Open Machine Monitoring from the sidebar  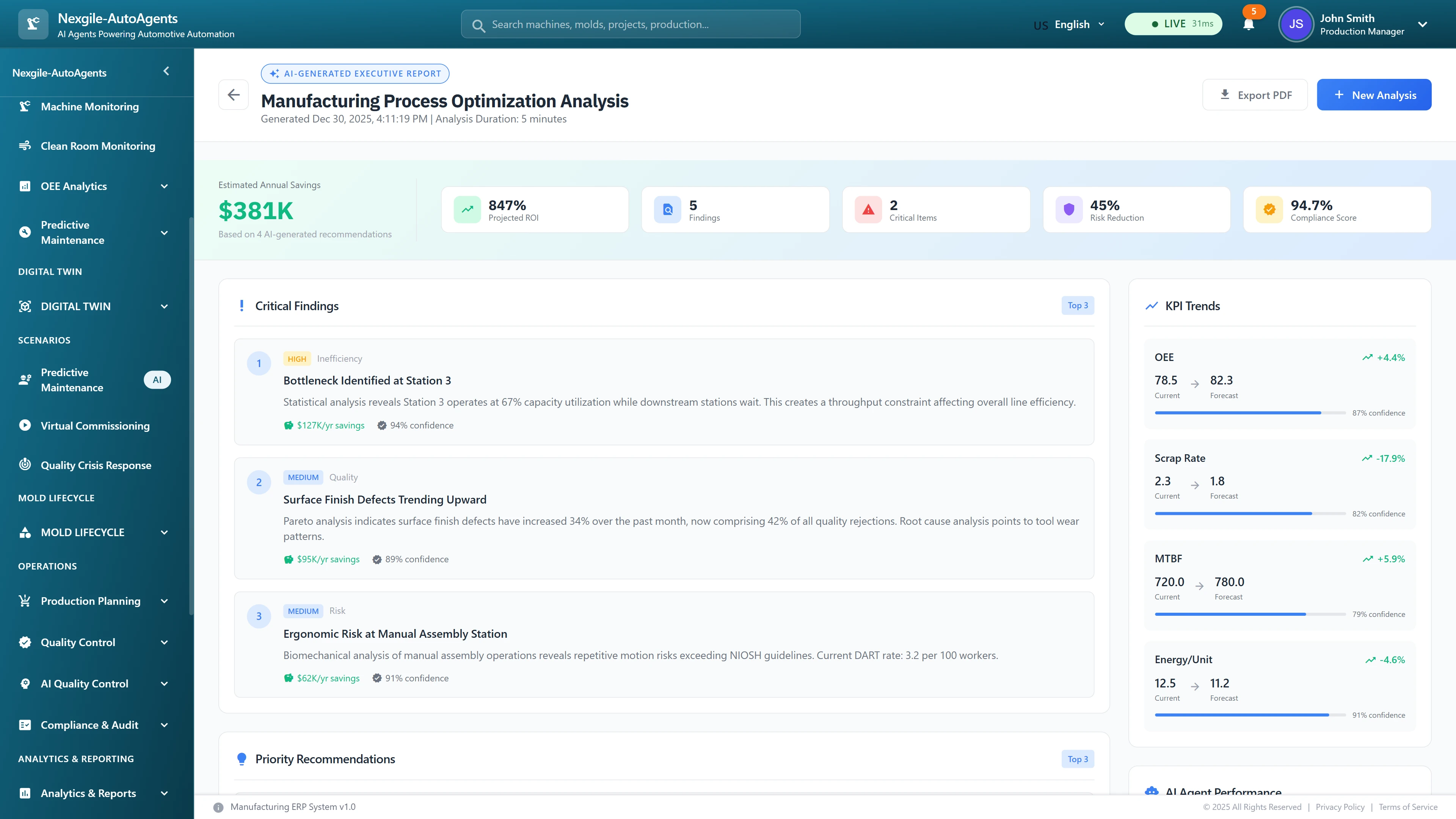(89, 106)
